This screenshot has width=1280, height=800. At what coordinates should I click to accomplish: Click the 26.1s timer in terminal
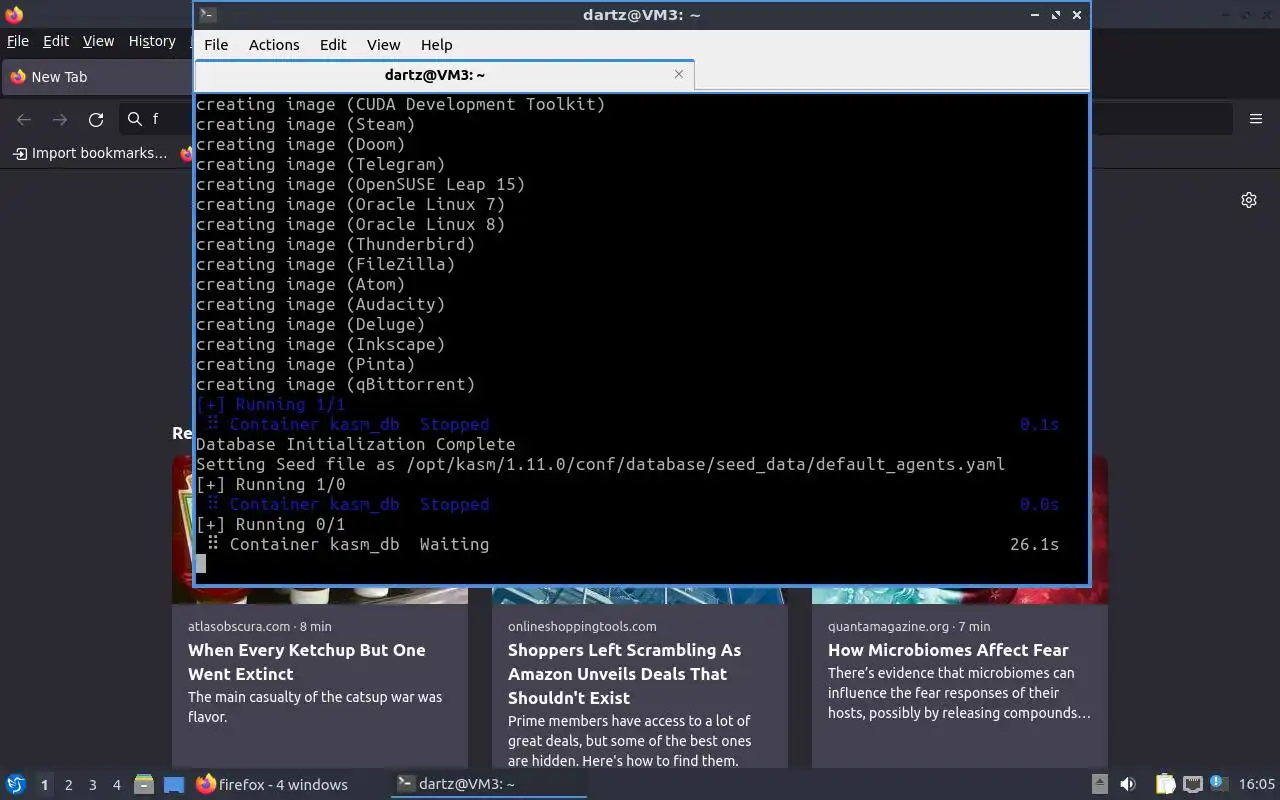click(1035, 544)
